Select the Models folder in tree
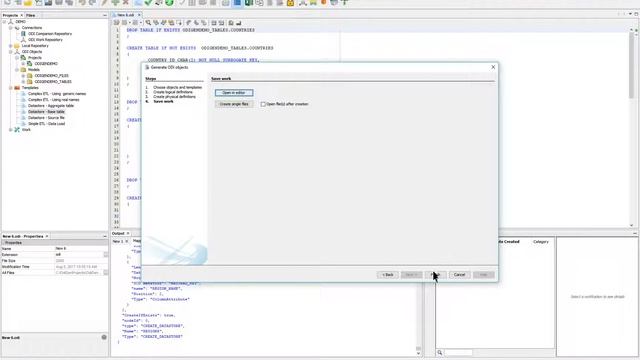640x360 pixels. point(33,70)
